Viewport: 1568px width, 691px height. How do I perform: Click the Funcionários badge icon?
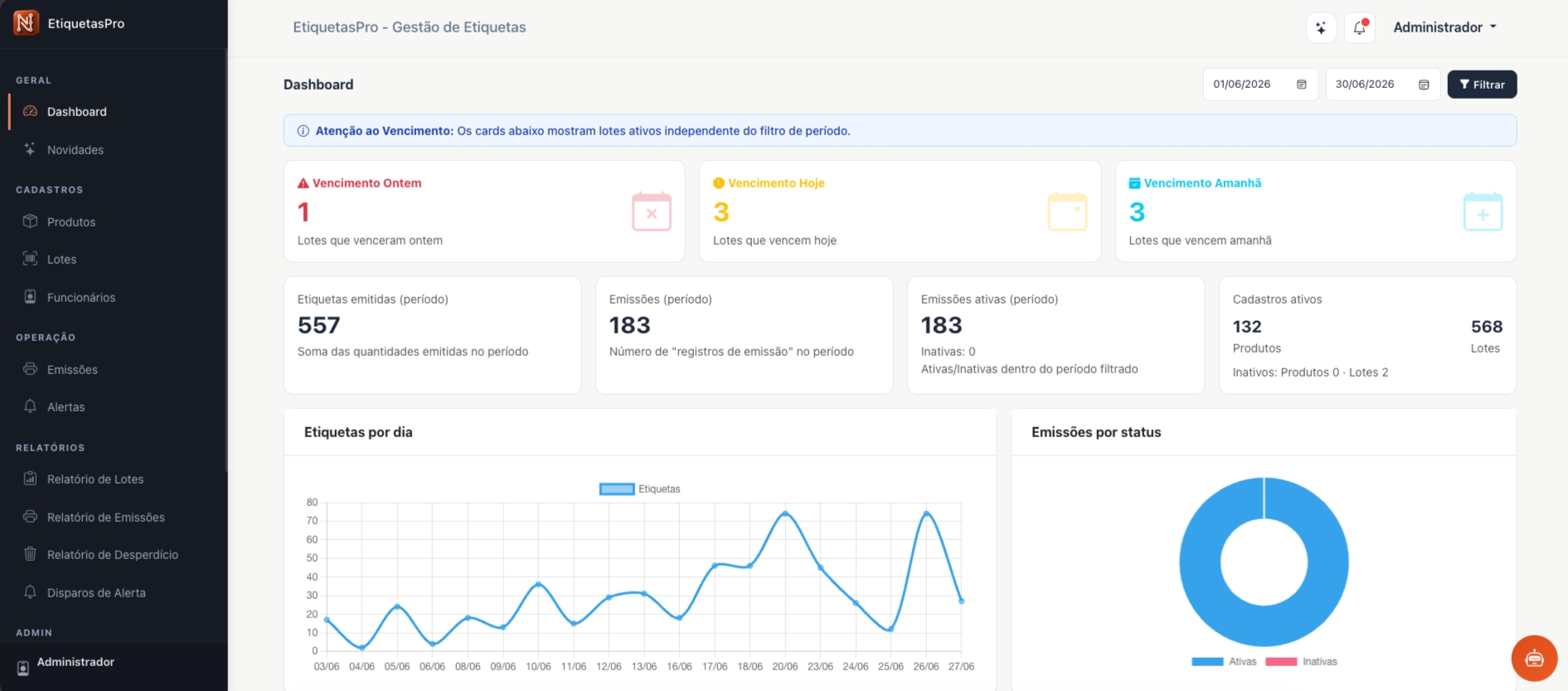[x=31, y=297]
